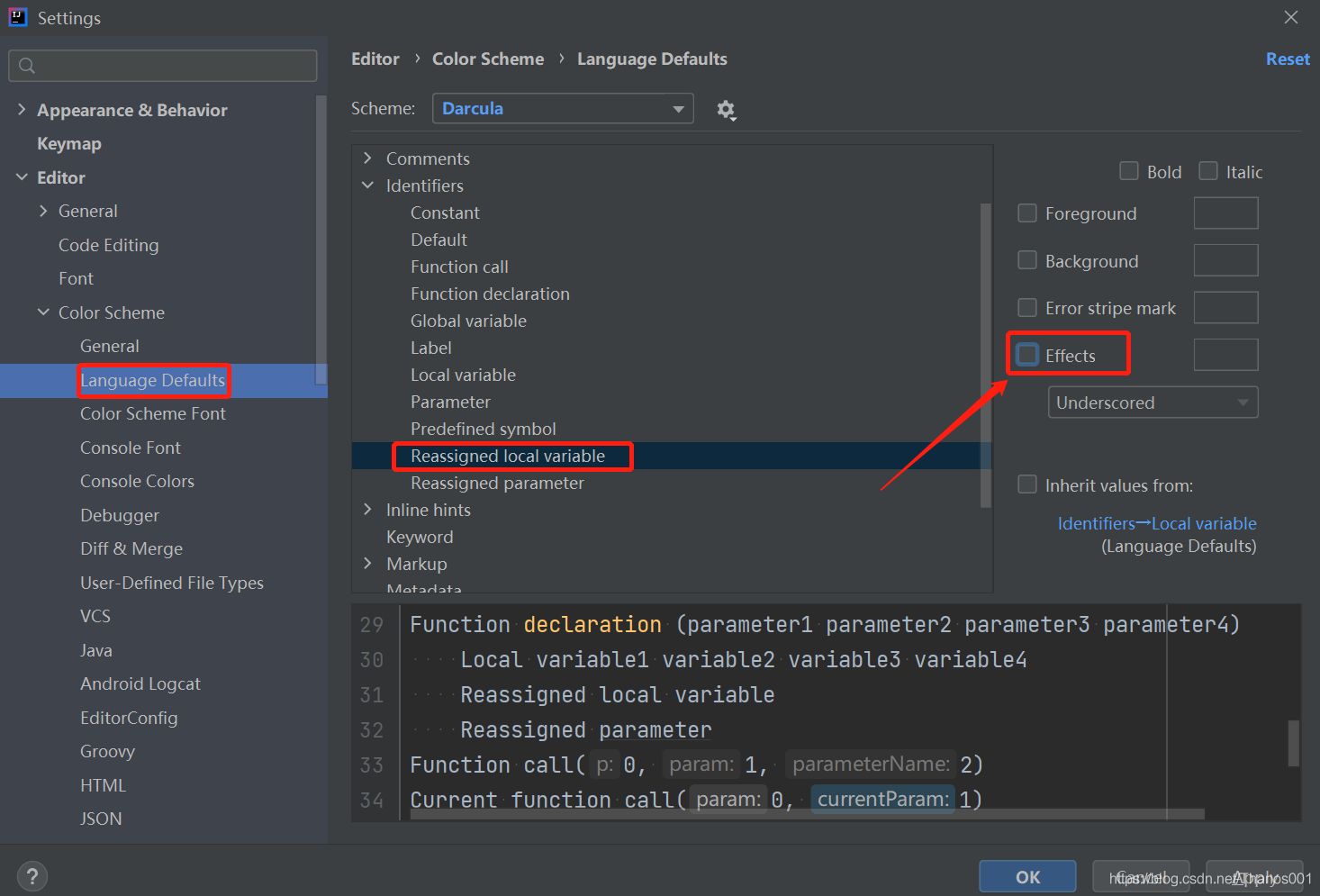This screenshot has width=1320, height=896.
Task: Select Function declaration identifier
Action: coord(490,294)
